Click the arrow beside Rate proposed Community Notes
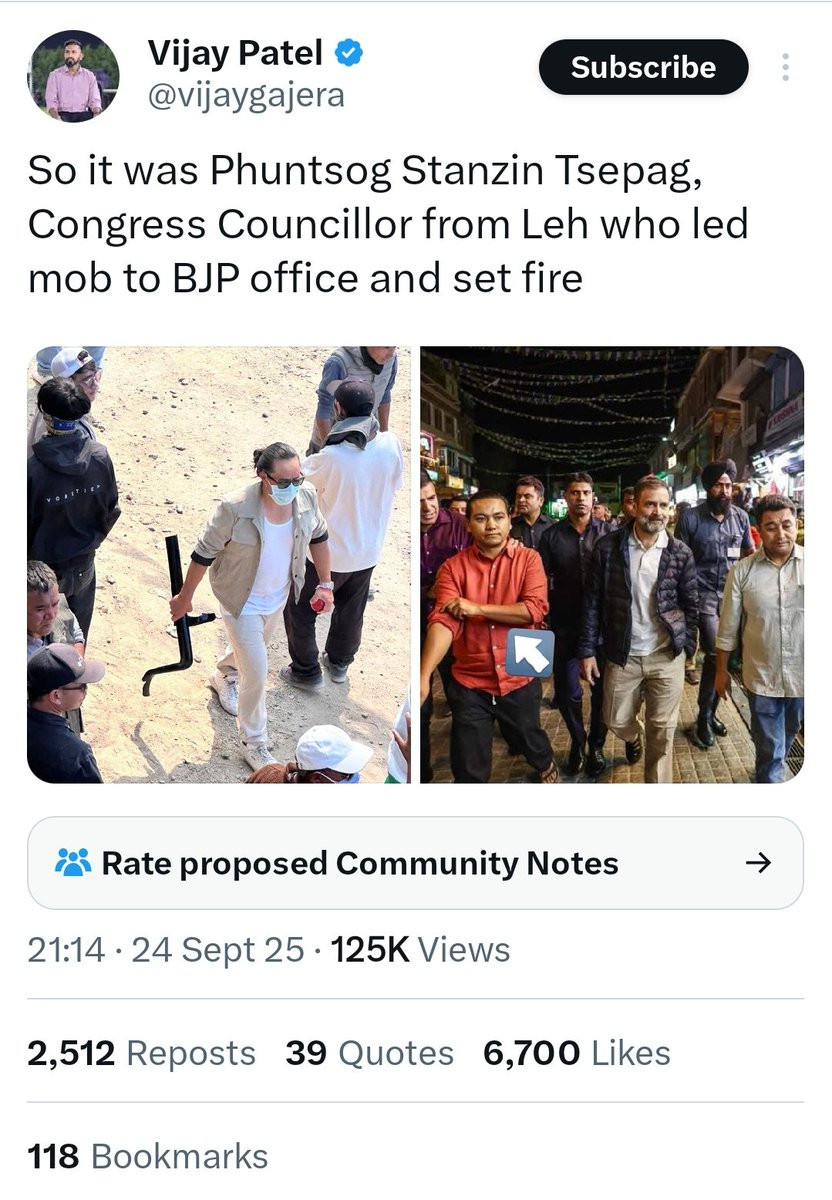 tap(759, 862)
